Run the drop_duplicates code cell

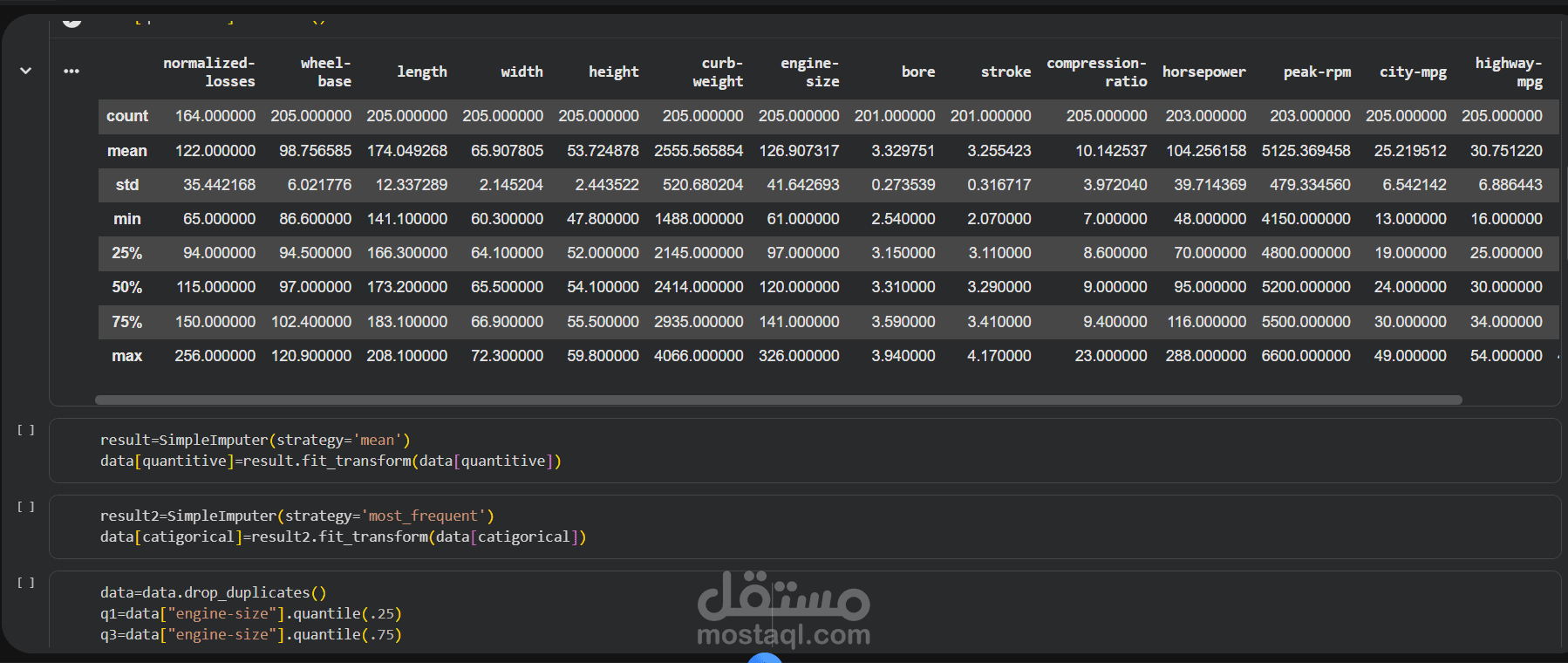tap(26, 583)
